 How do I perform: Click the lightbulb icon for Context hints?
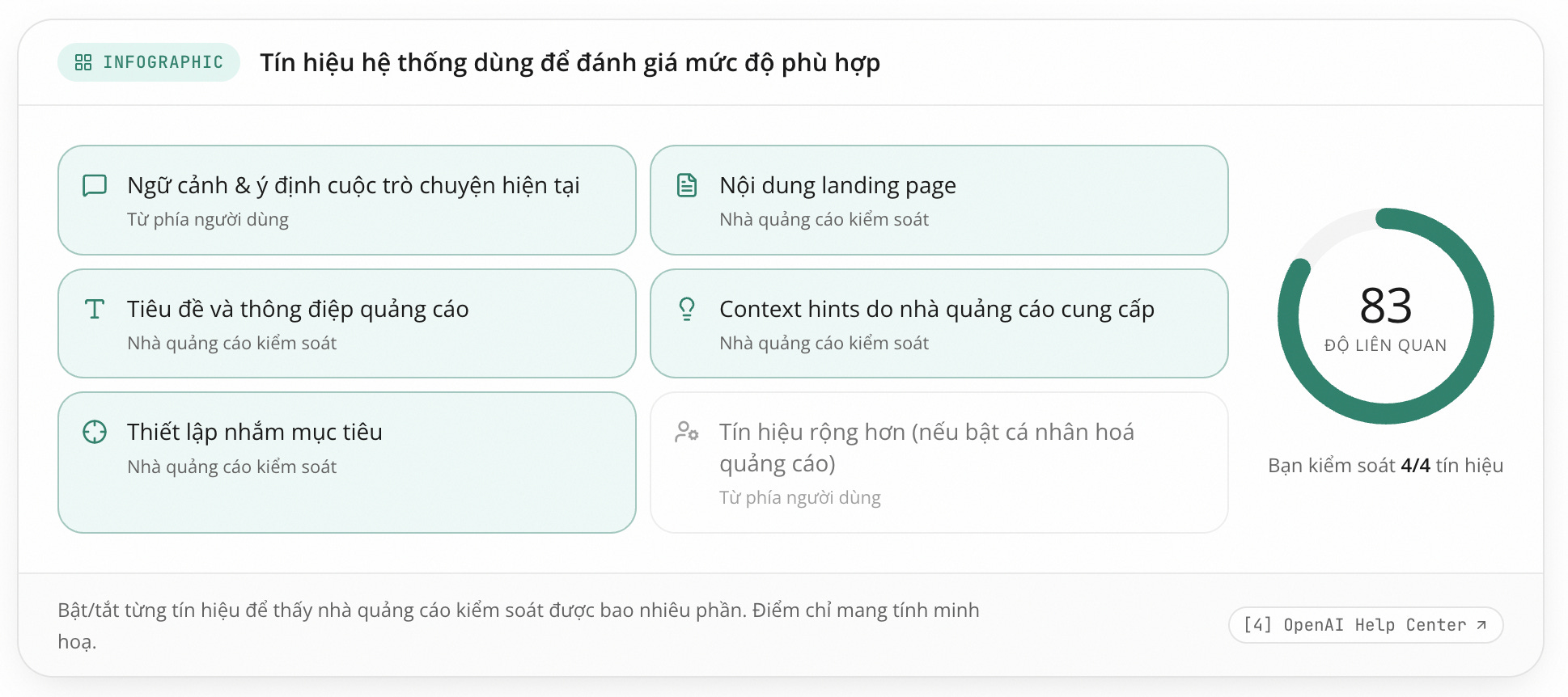click(x=687, y=309)
